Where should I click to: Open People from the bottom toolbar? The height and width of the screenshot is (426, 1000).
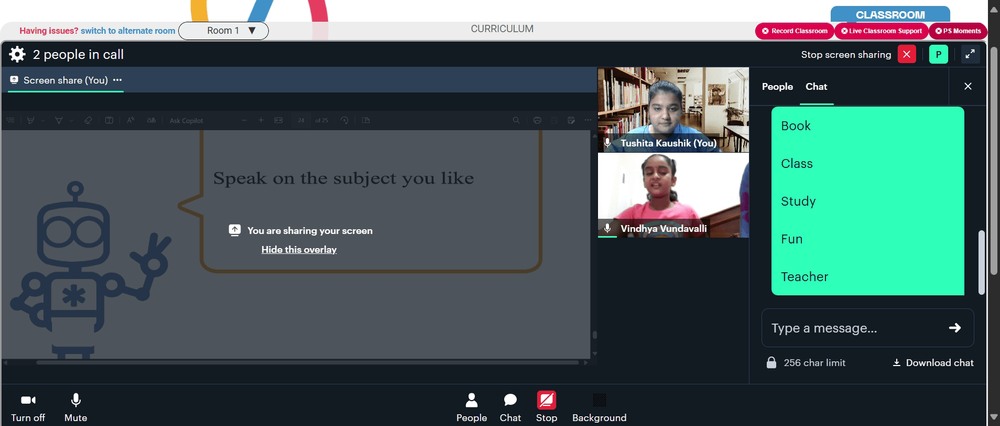(471, 408)
